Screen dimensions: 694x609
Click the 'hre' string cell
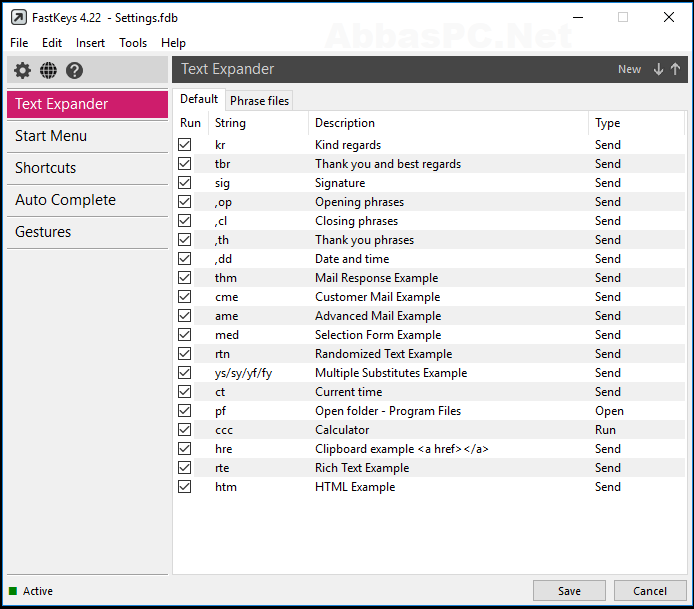point(224,449)
